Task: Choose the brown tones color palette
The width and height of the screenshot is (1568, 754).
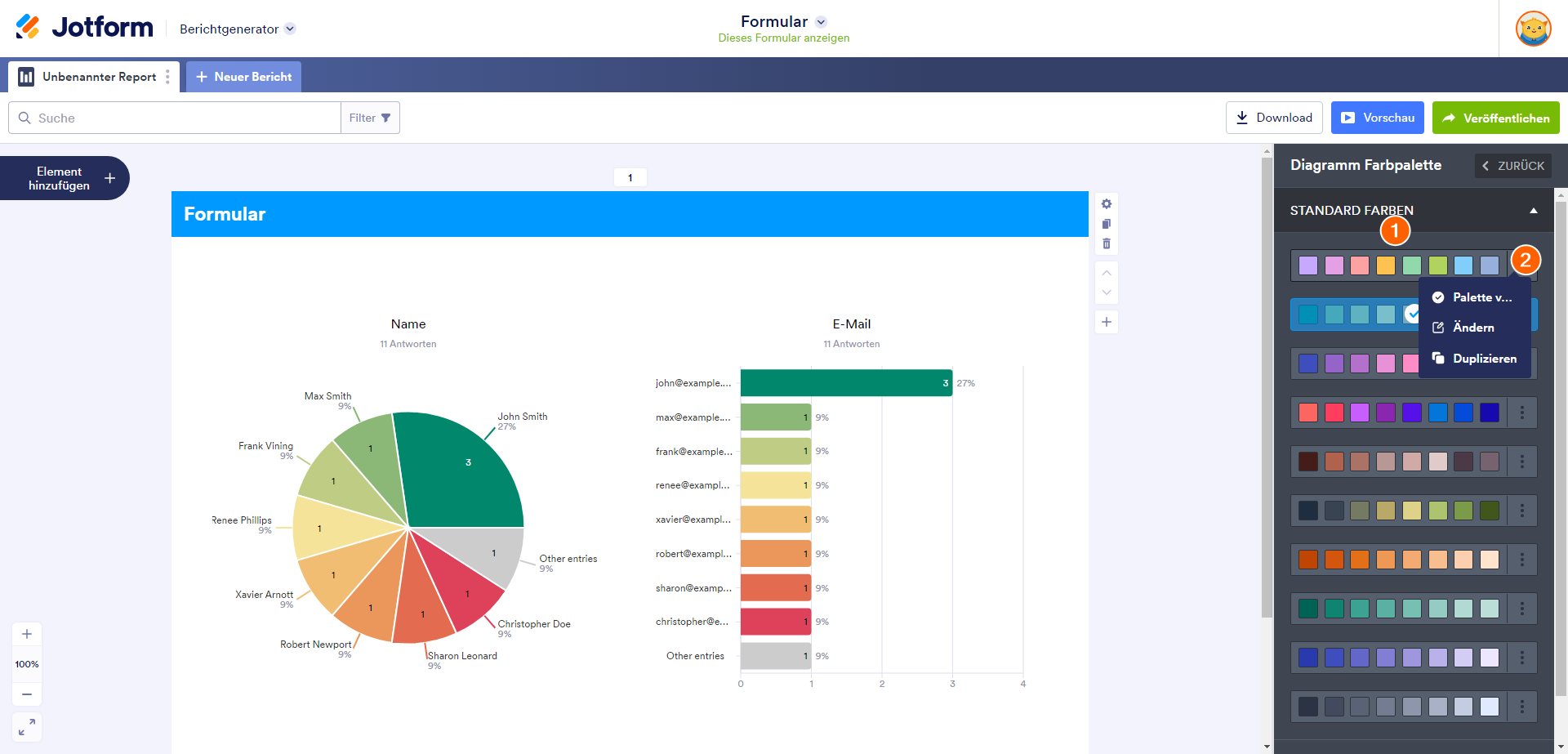Action: click(x=1398, y=462)
